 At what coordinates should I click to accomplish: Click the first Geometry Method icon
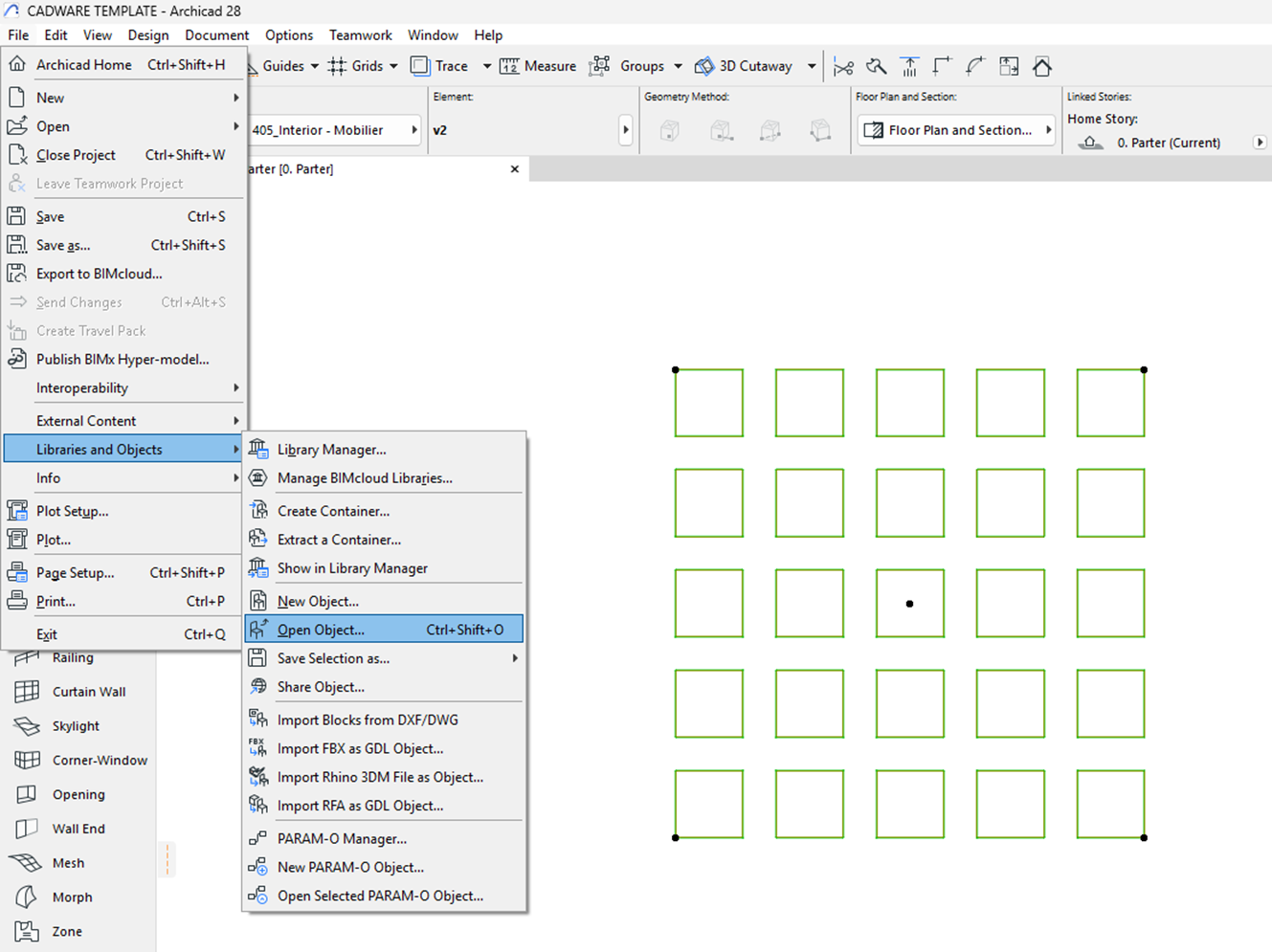point(670,130)
